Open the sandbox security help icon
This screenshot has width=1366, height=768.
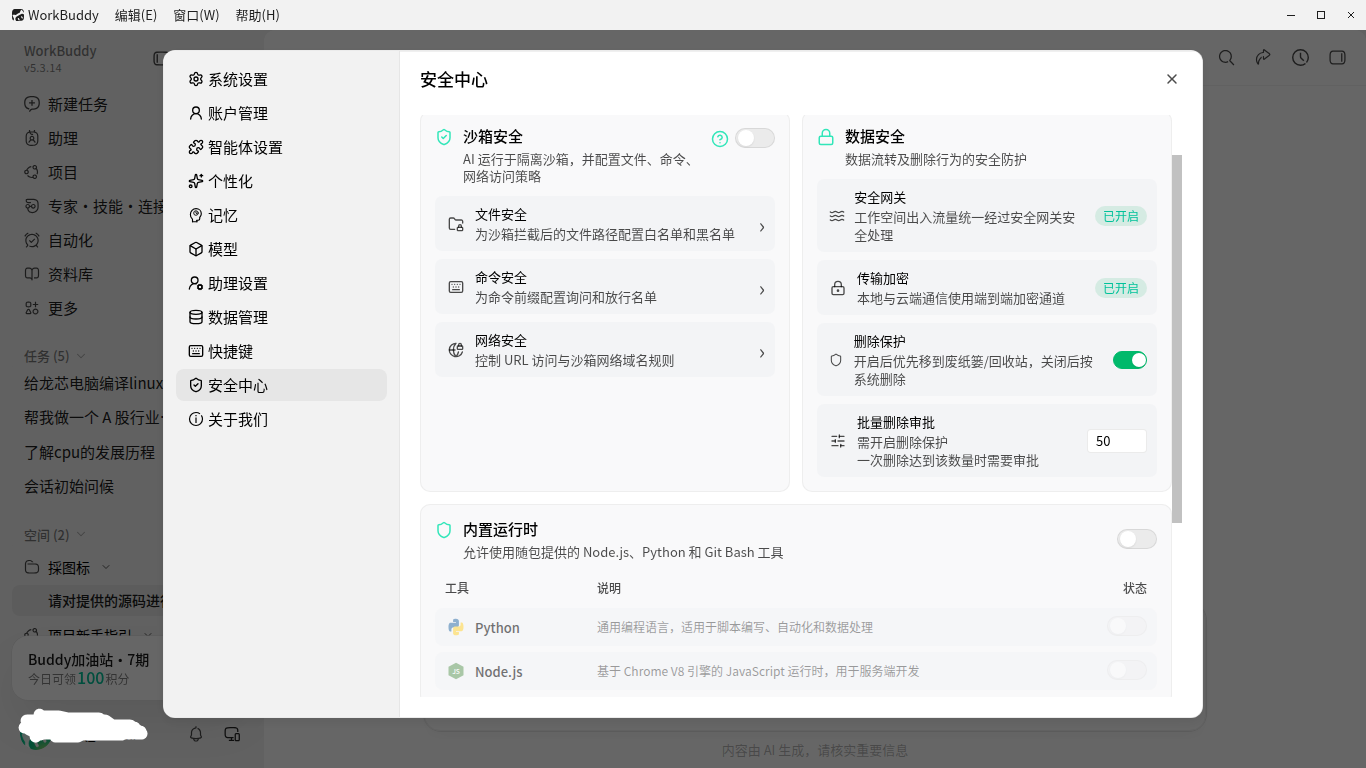pos(720,139)
